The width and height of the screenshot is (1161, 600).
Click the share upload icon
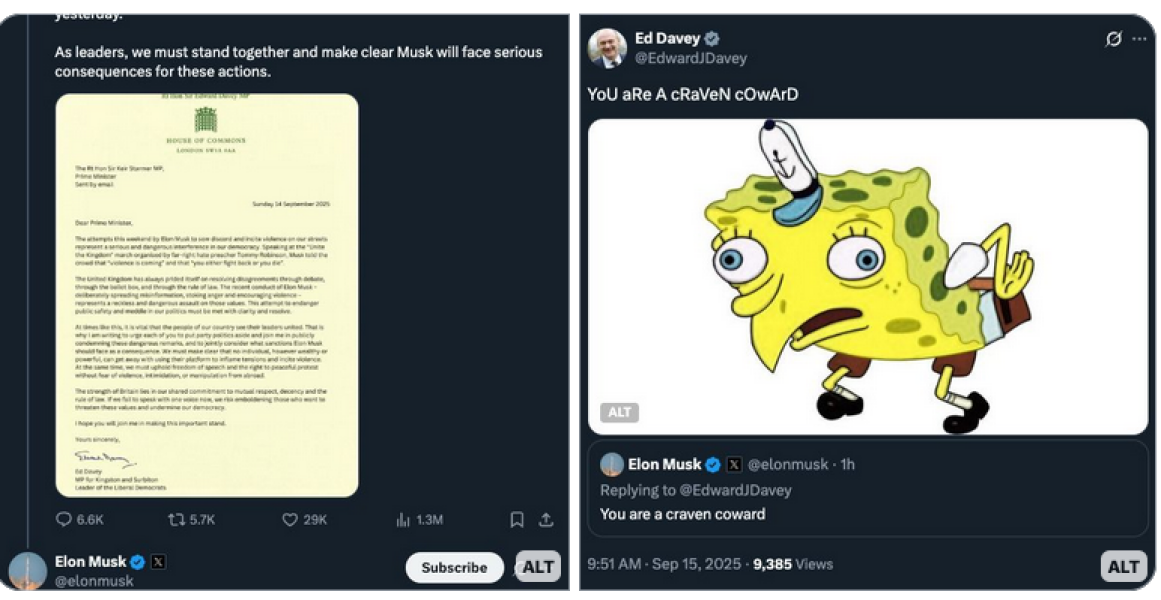(x=546, y=519)
